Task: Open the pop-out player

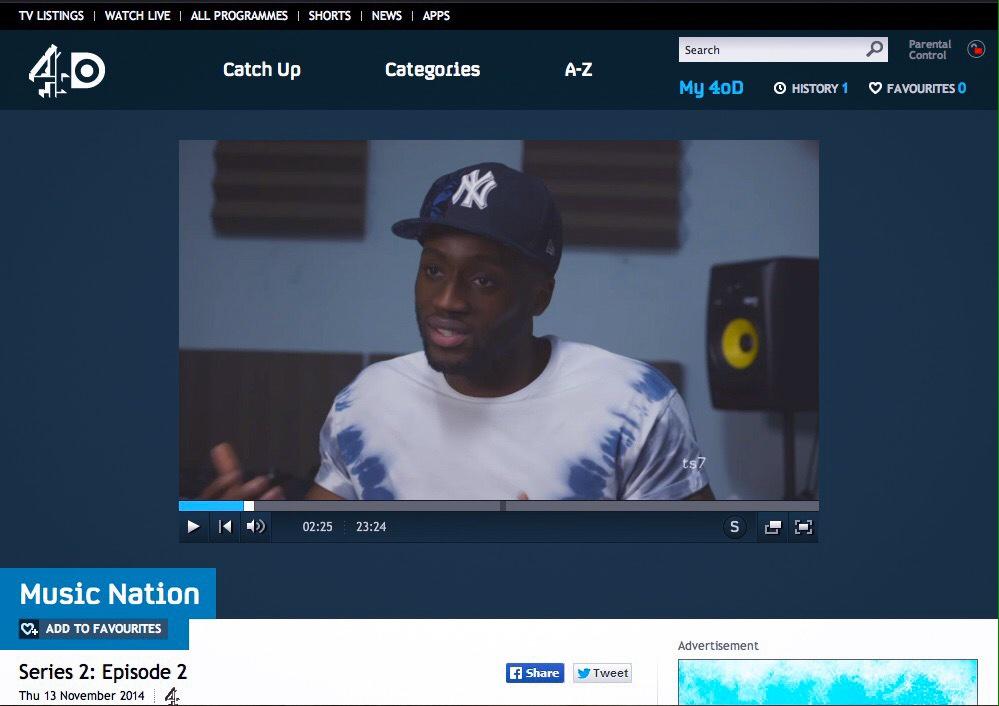Action: pyautogui.click(x=771, y=526)
